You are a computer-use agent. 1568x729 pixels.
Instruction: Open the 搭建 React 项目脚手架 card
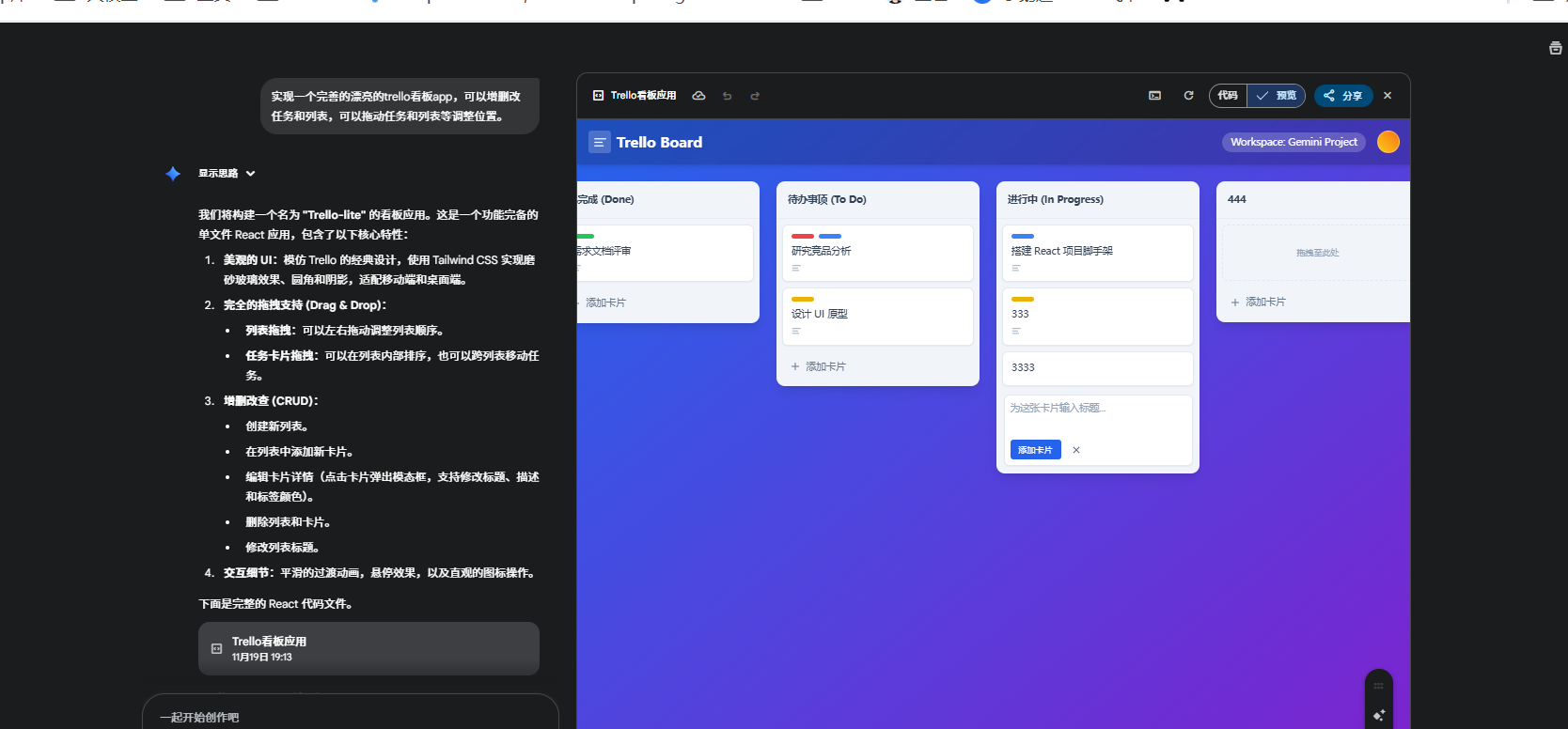click(x=1098, y=253)
